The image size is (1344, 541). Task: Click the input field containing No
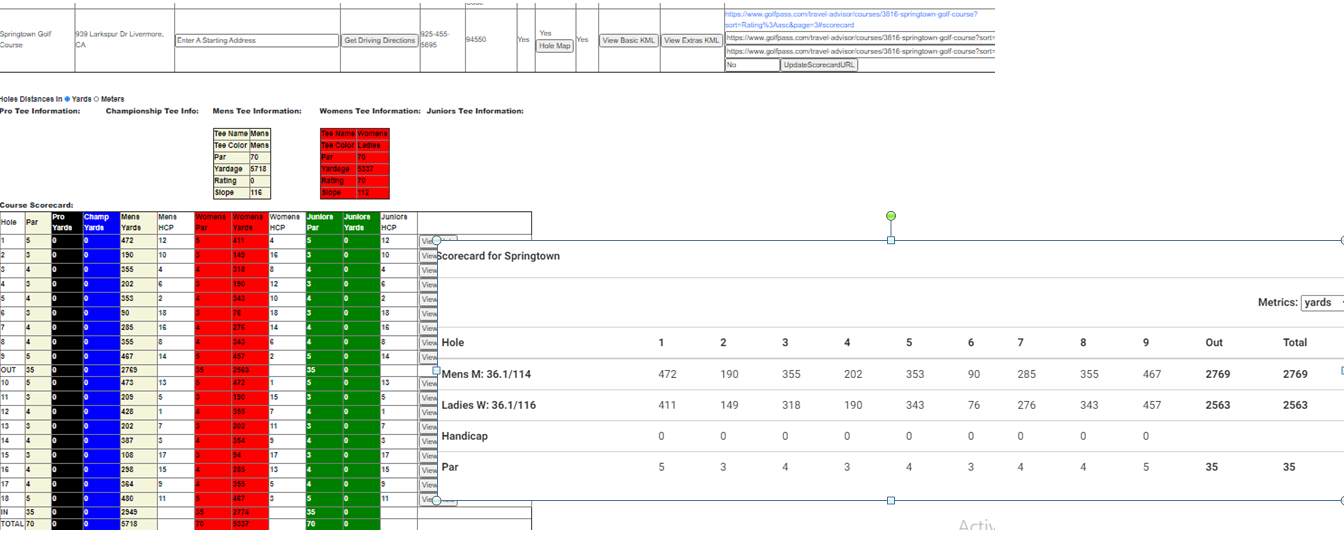(x=752, y=65)
